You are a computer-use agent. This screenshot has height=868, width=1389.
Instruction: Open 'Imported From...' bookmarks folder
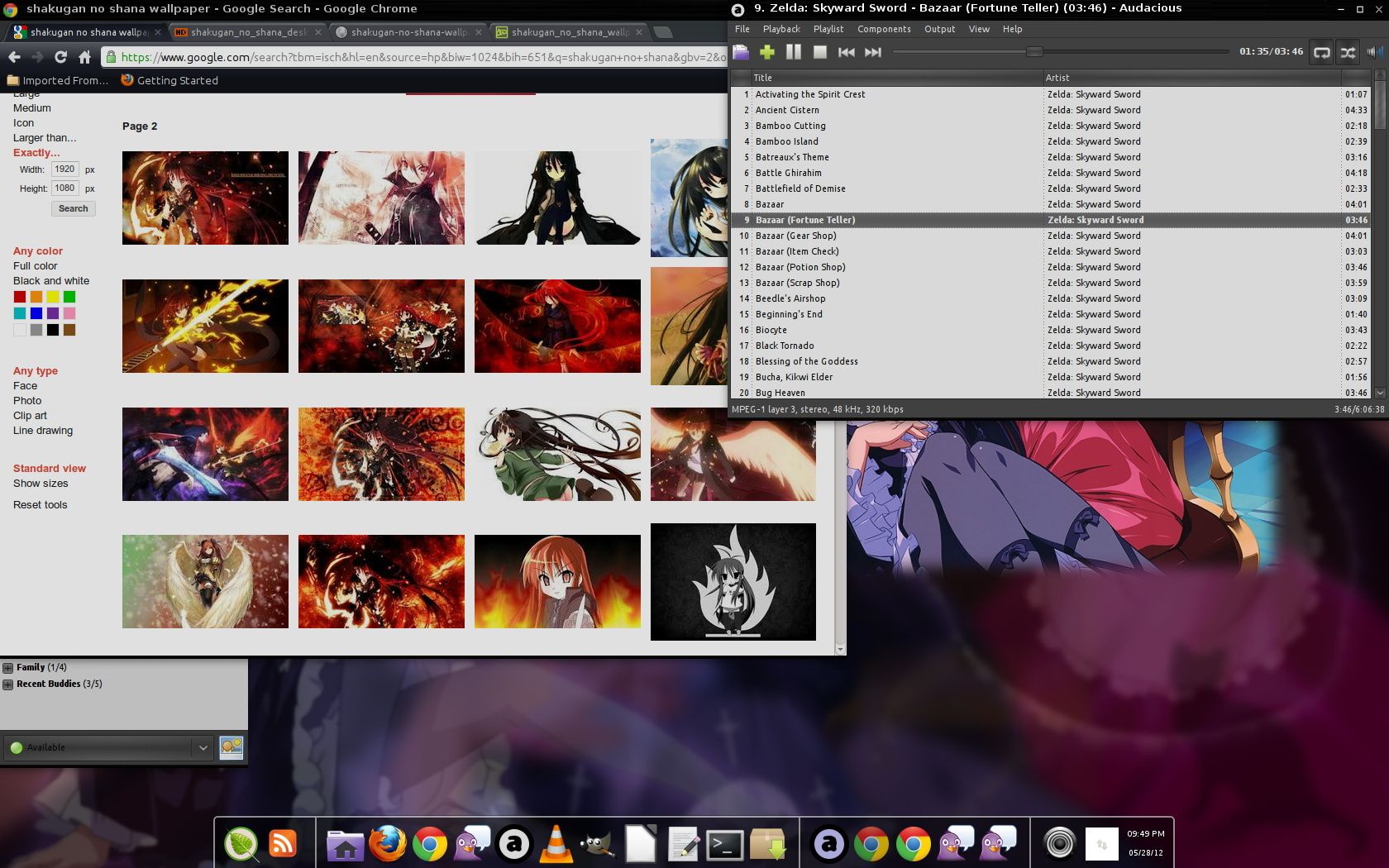point(58,80)
